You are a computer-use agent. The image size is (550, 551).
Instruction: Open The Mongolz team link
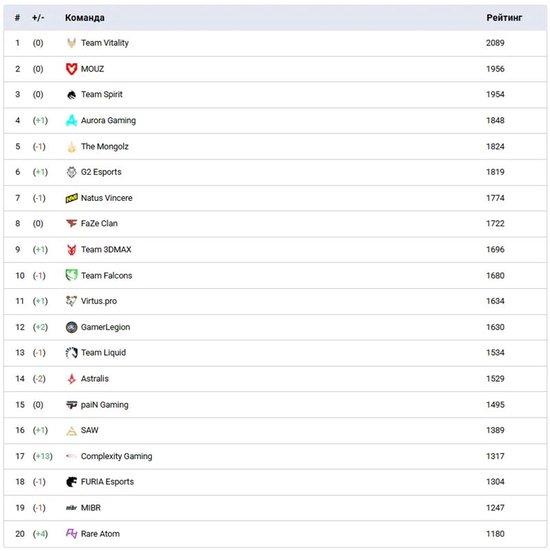105,147
